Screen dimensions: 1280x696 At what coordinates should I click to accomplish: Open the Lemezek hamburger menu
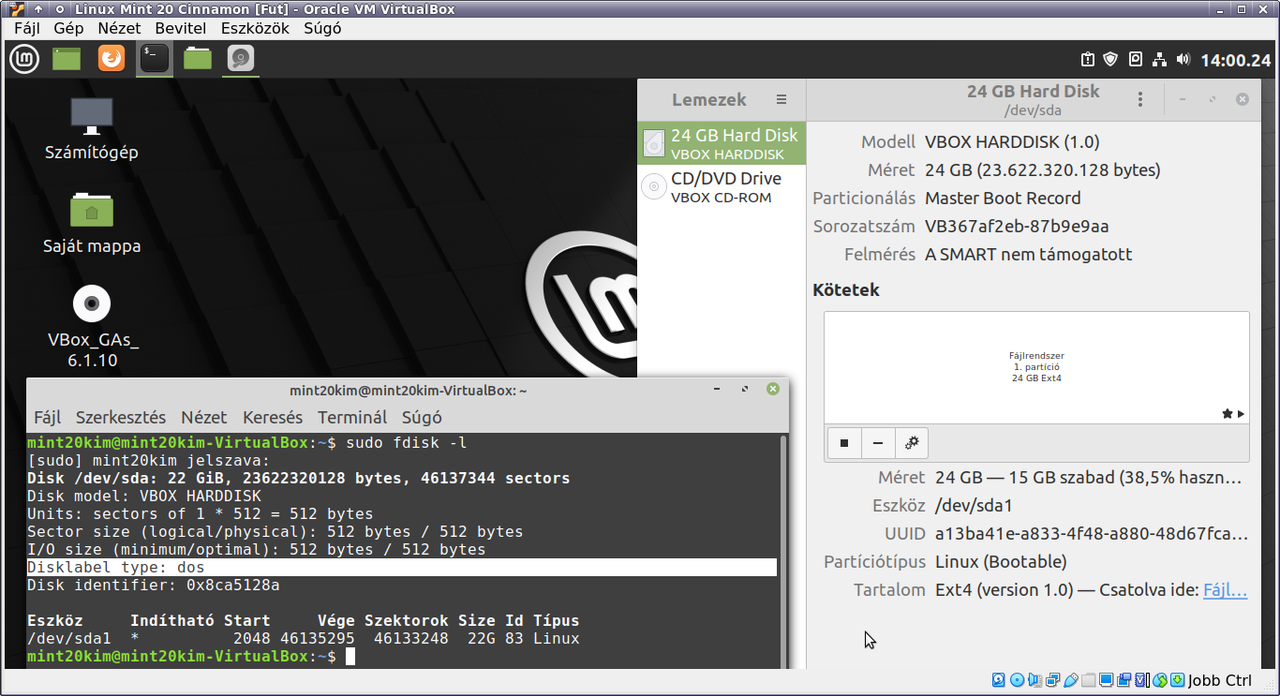[782, 100]
